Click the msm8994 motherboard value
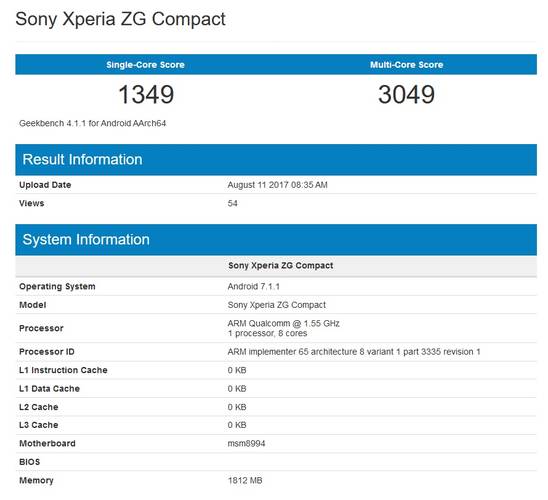548x500 pixels. click(x=246, y=444)
